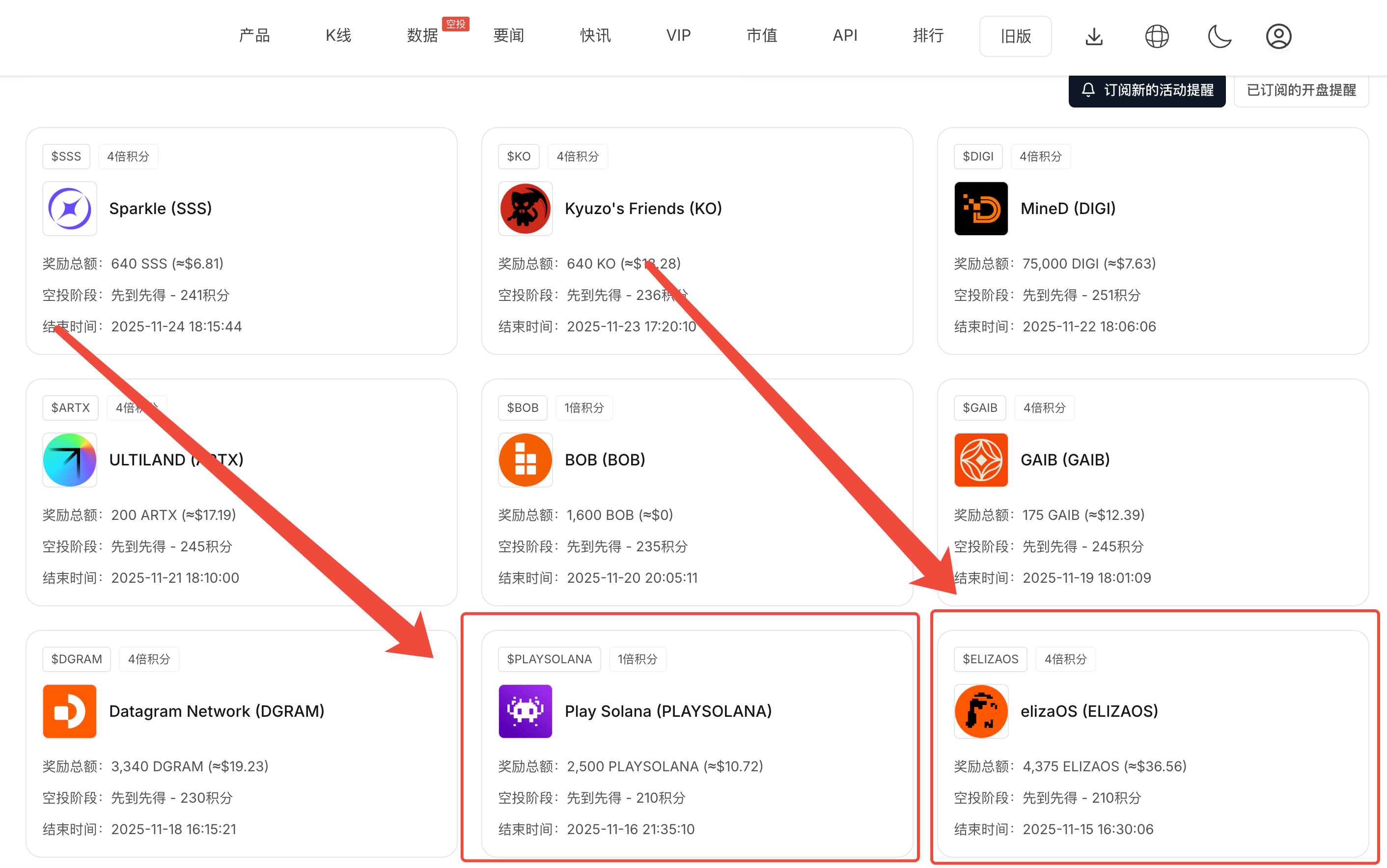Click the Kyuzo's Friends KO logo
The width and height of the screenshot is (1387, 868).
525,208
